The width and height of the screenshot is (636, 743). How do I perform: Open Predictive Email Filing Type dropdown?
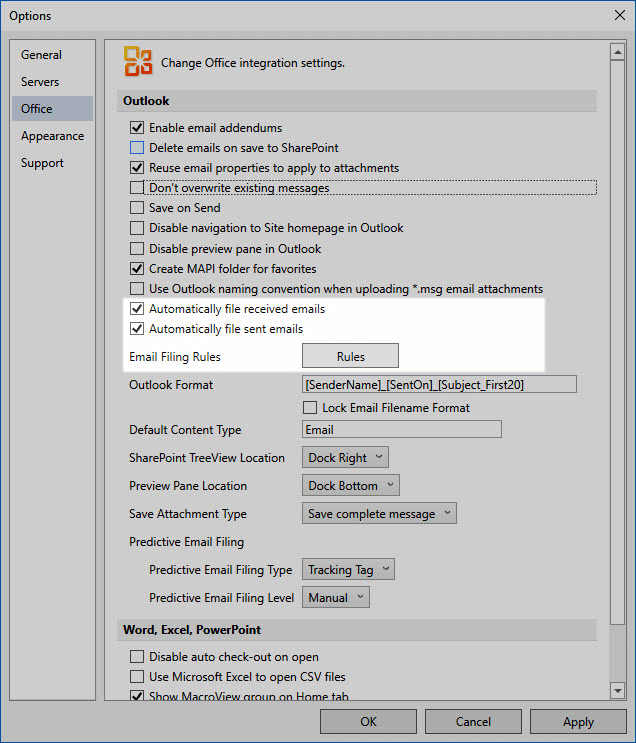(348, 569)
